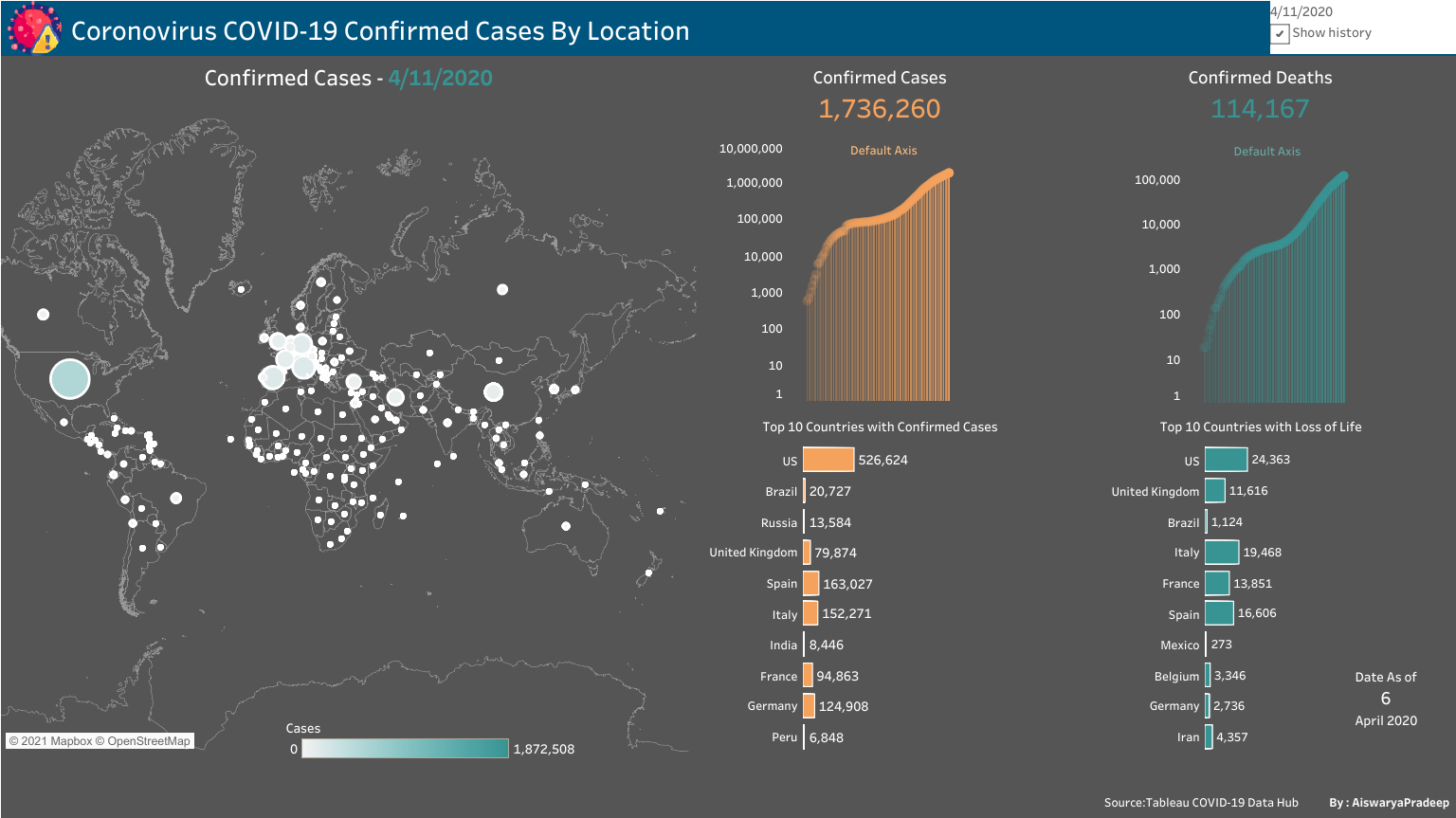
Task: Click the Date As of April 2020 label
Action: point(1386,699)
